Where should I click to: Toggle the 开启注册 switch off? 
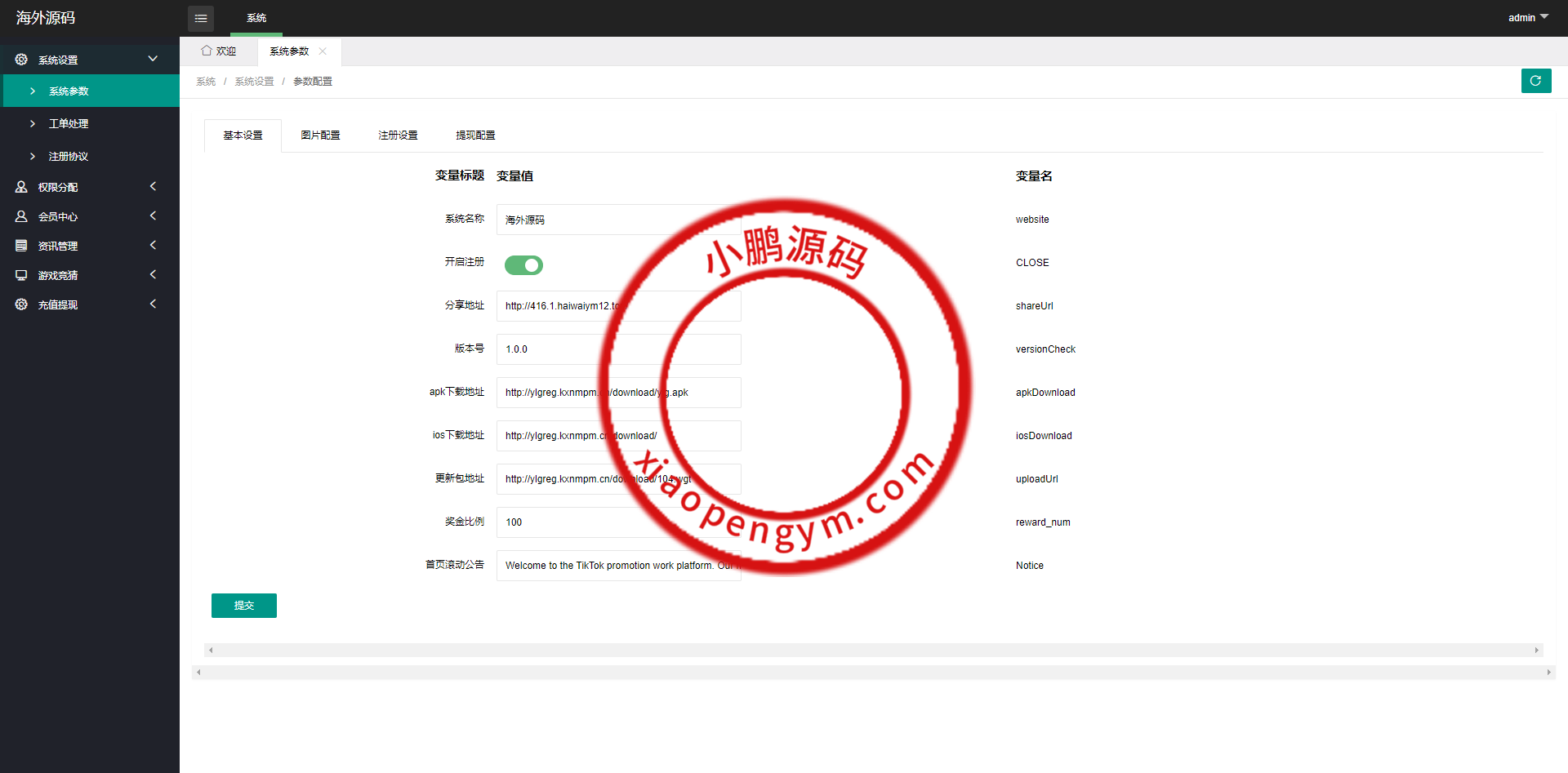(x=523, y=265)
